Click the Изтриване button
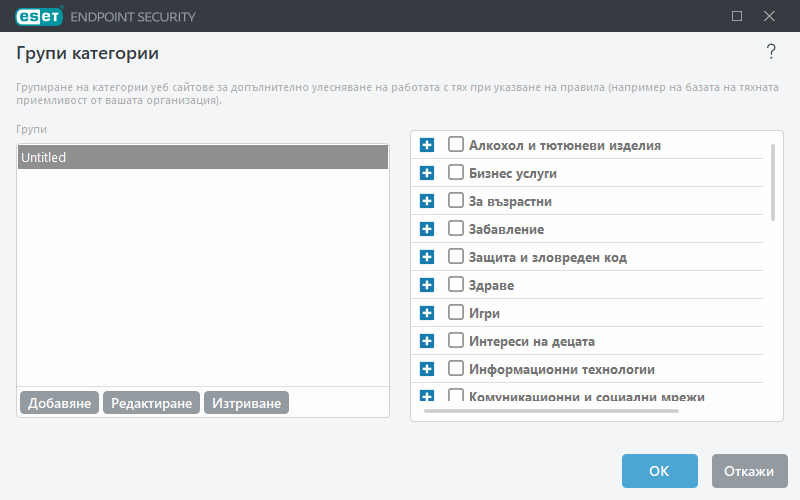 tap(246, 403)
